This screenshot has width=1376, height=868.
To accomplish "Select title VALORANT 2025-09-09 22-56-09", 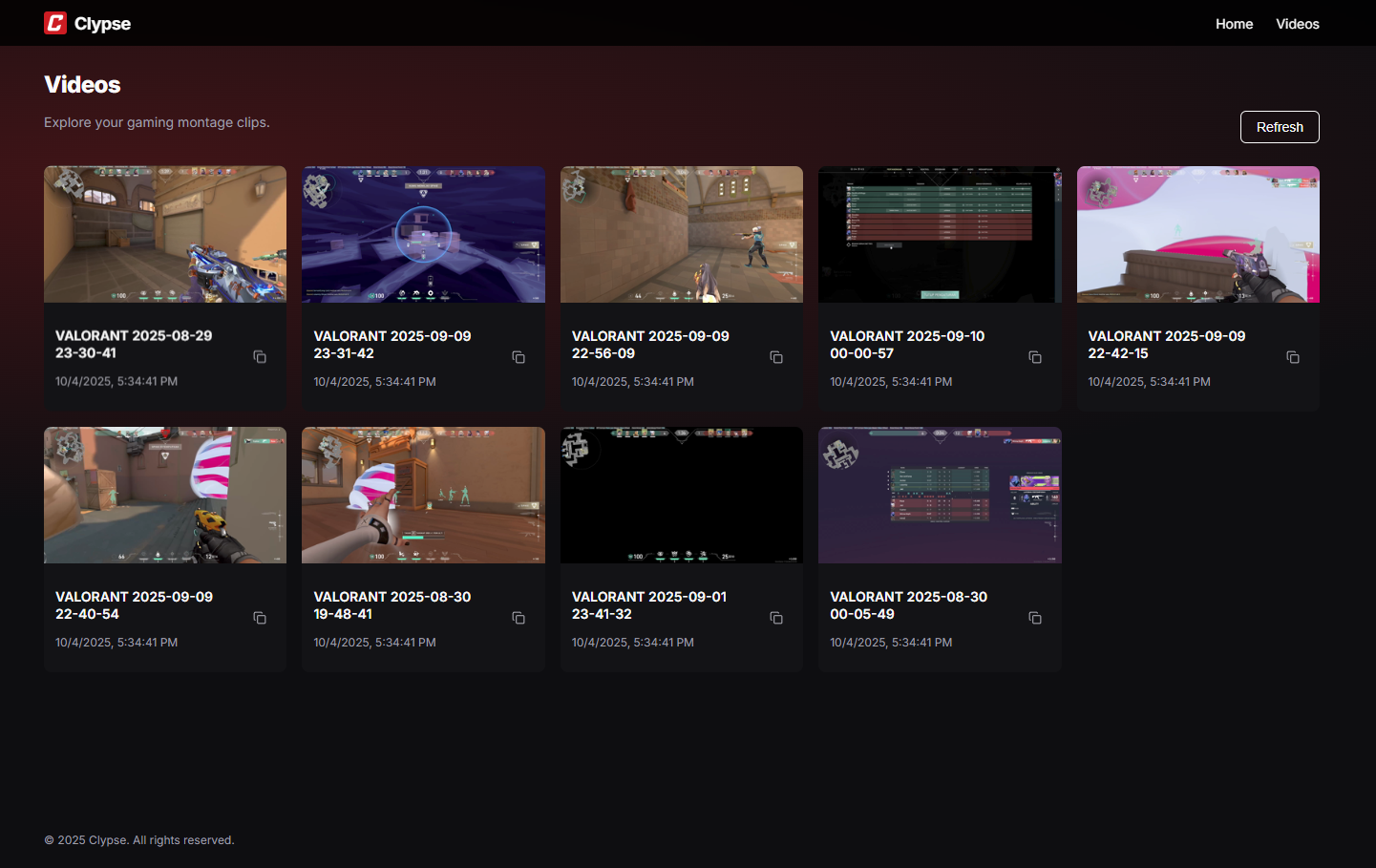I will [x=650, y=345].
